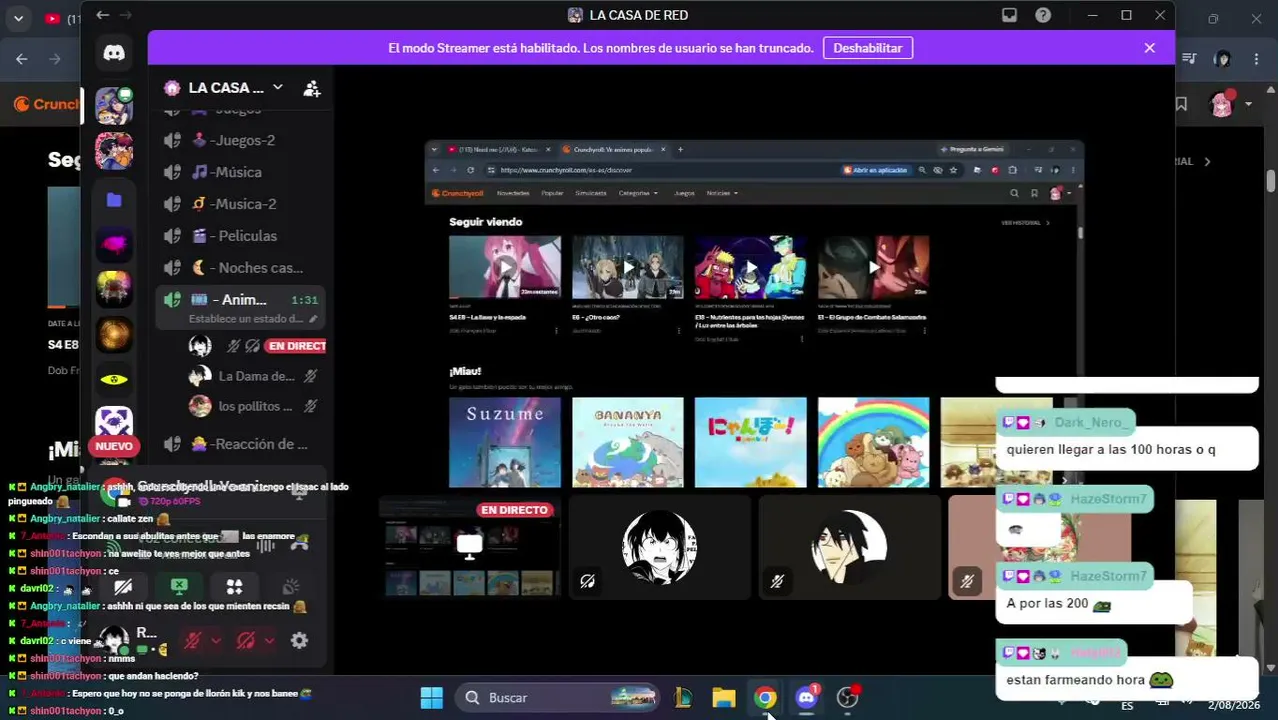Open the Windows Start menu

(x=431, y=697)
